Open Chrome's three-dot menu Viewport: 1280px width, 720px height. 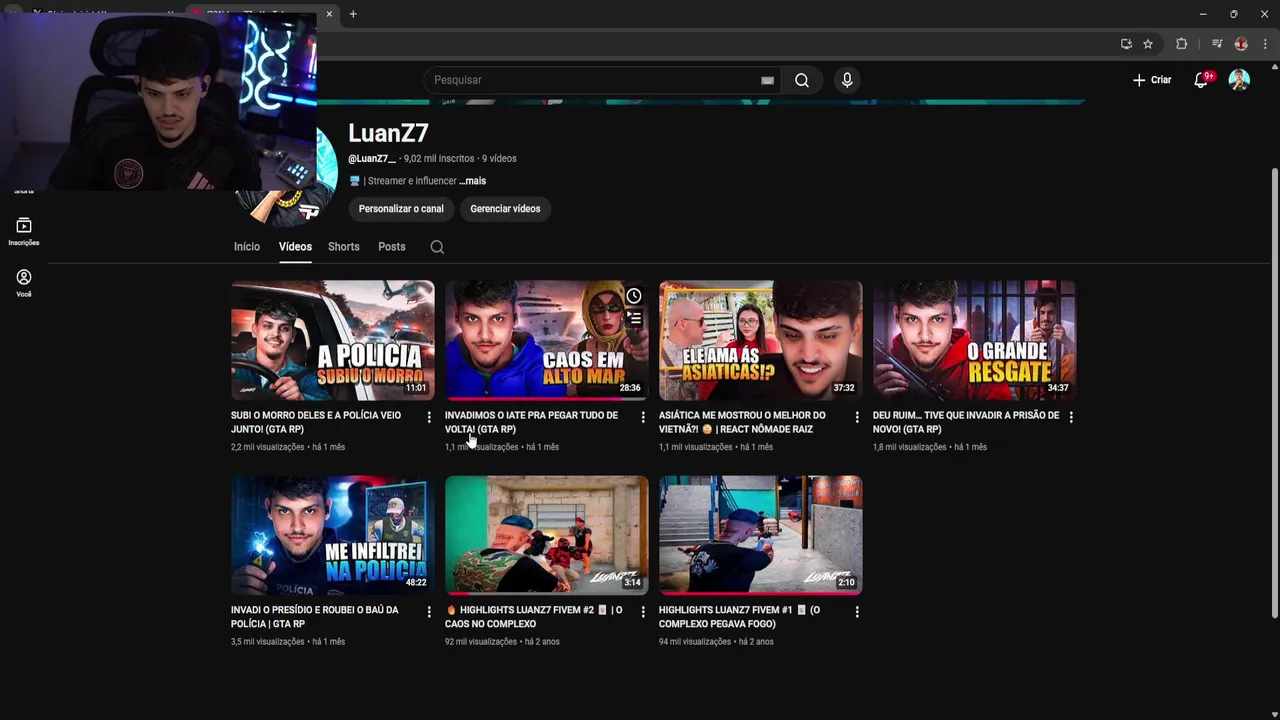click(x=1265, y=44)
